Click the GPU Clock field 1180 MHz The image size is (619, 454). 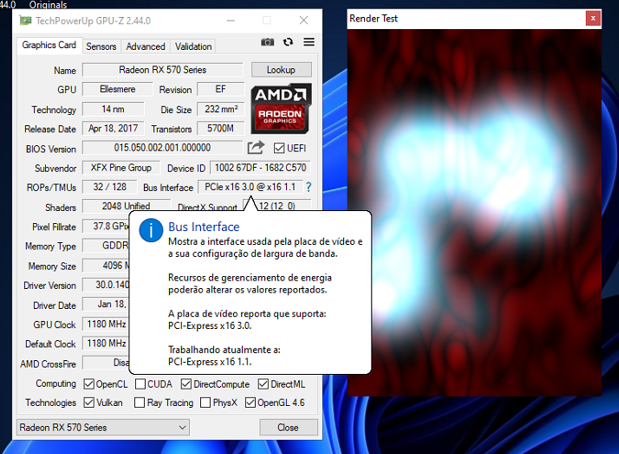pyautogui.click(x=106, y=324)
